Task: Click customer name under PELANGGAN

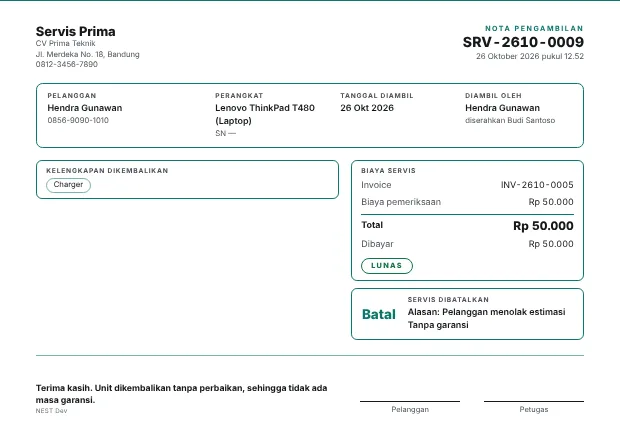Action: click(85, 108)
